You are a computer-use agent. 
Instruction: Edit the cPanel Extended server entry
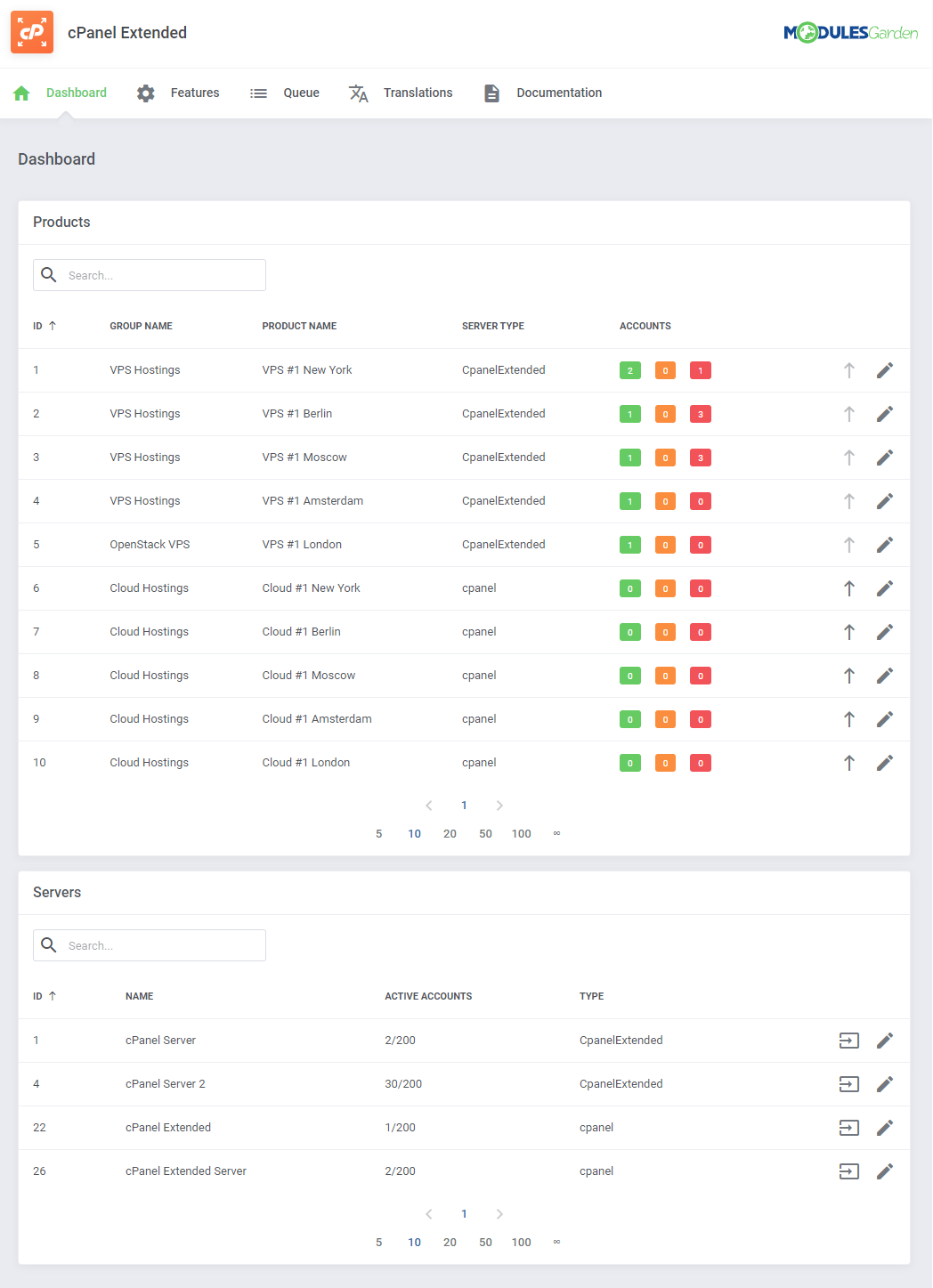click(885, 1128)
